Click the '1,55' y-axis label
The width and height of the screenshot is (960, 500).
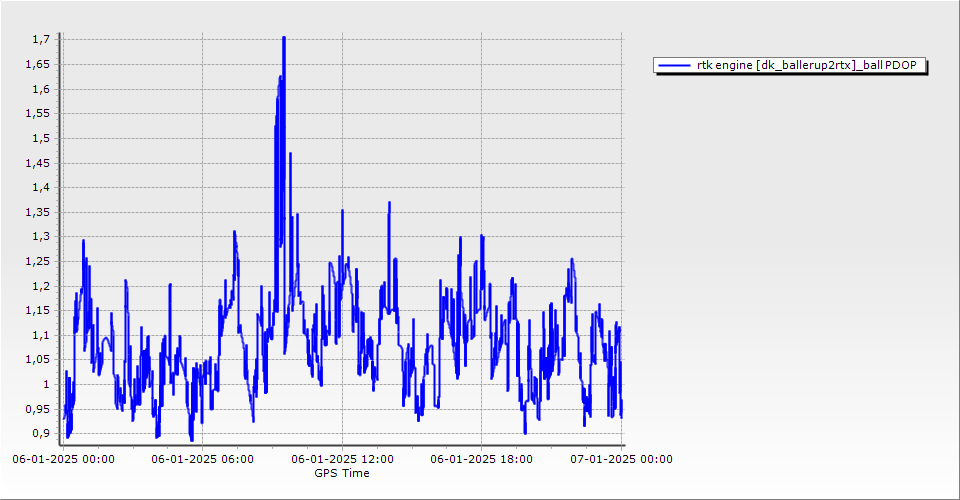pyautogui.click(x=38, y=113)
